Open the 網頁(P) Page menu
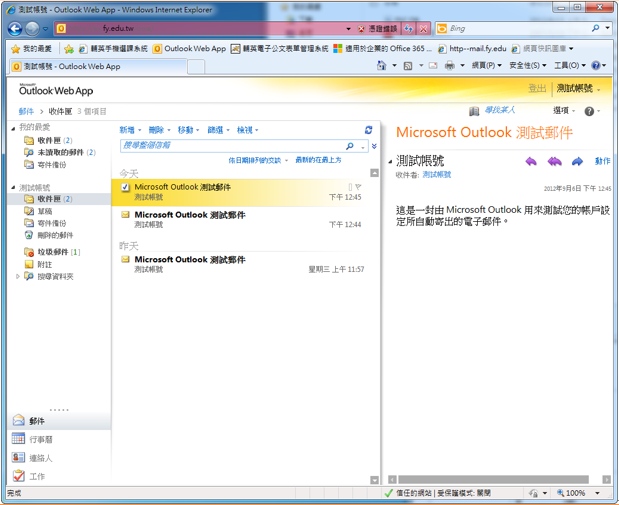 (487, 65)
